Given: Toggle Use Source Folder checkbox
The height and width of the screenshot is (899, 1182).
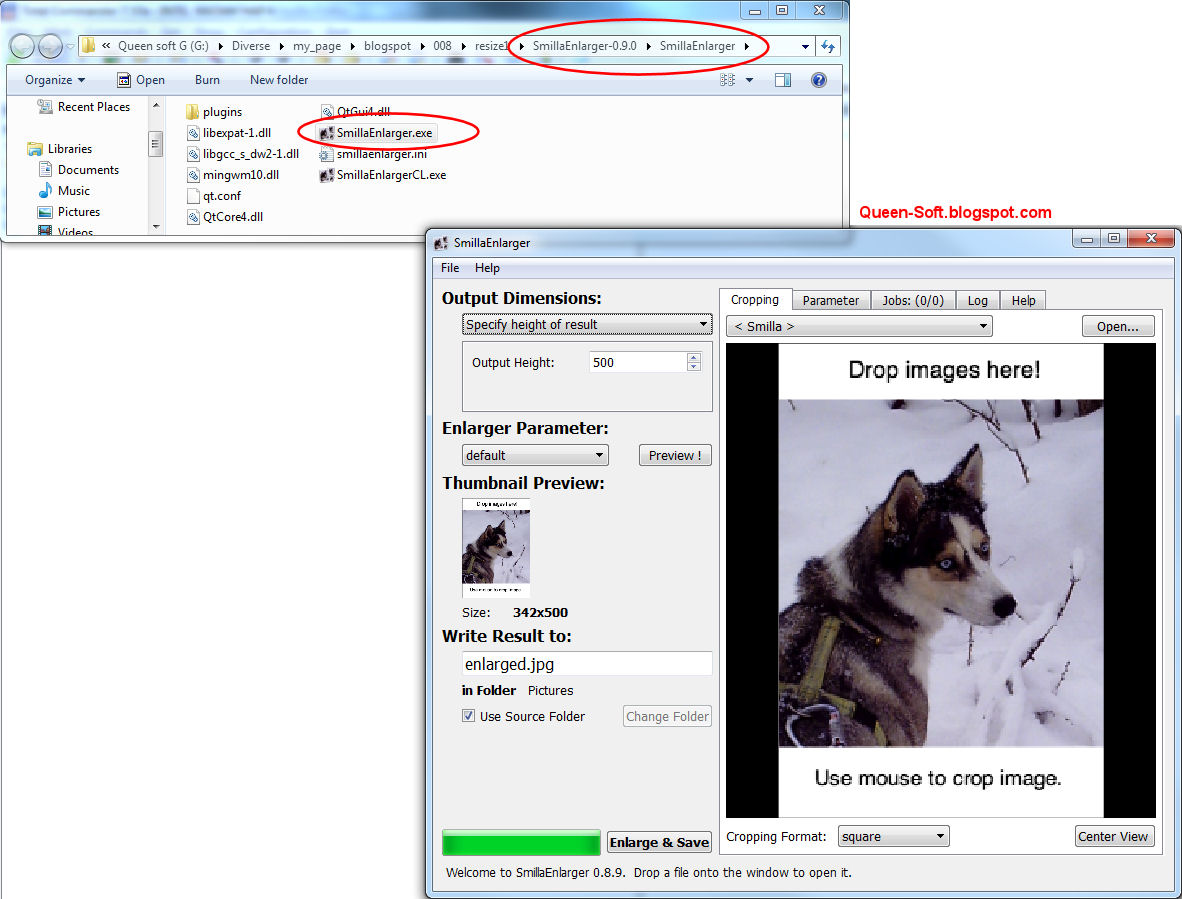Looking at the screenshot, I should 468,716.
